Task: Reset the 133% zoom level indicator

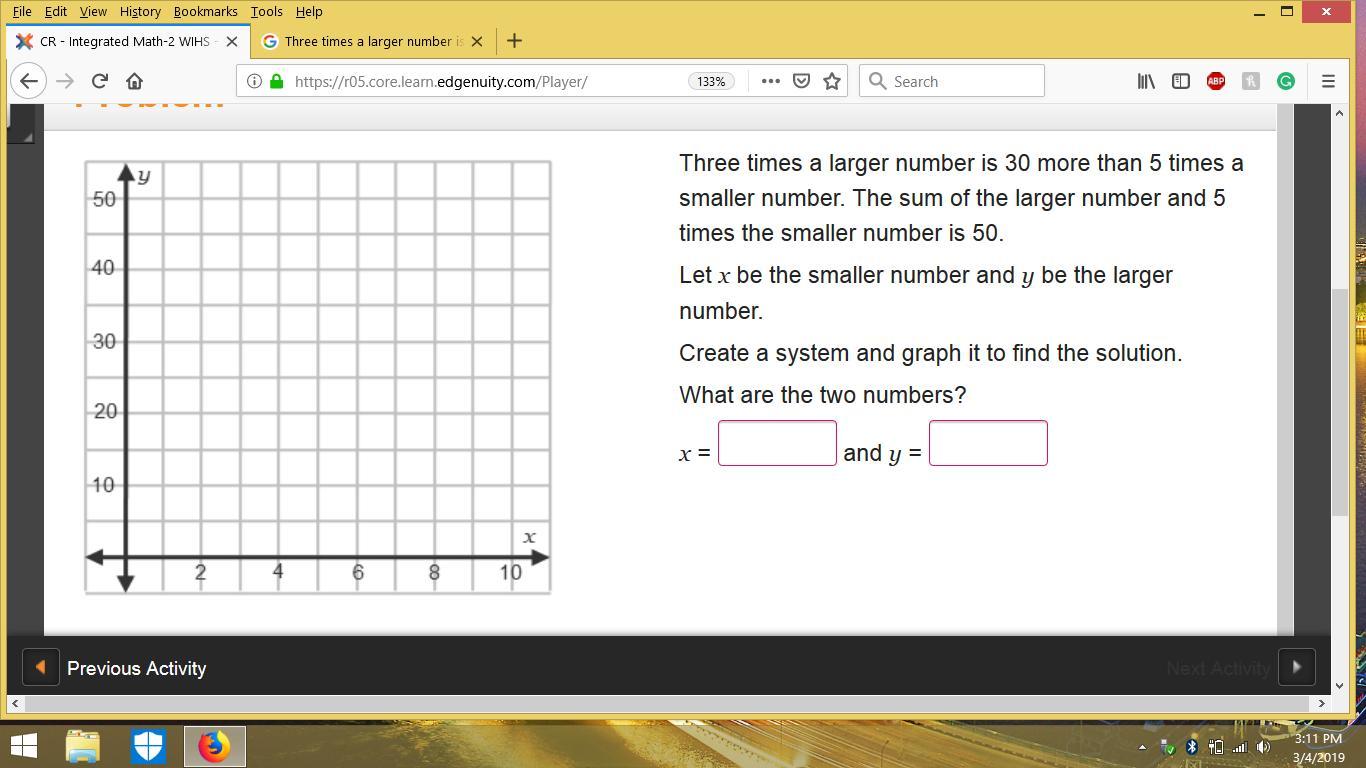Action: coord(711,81)
